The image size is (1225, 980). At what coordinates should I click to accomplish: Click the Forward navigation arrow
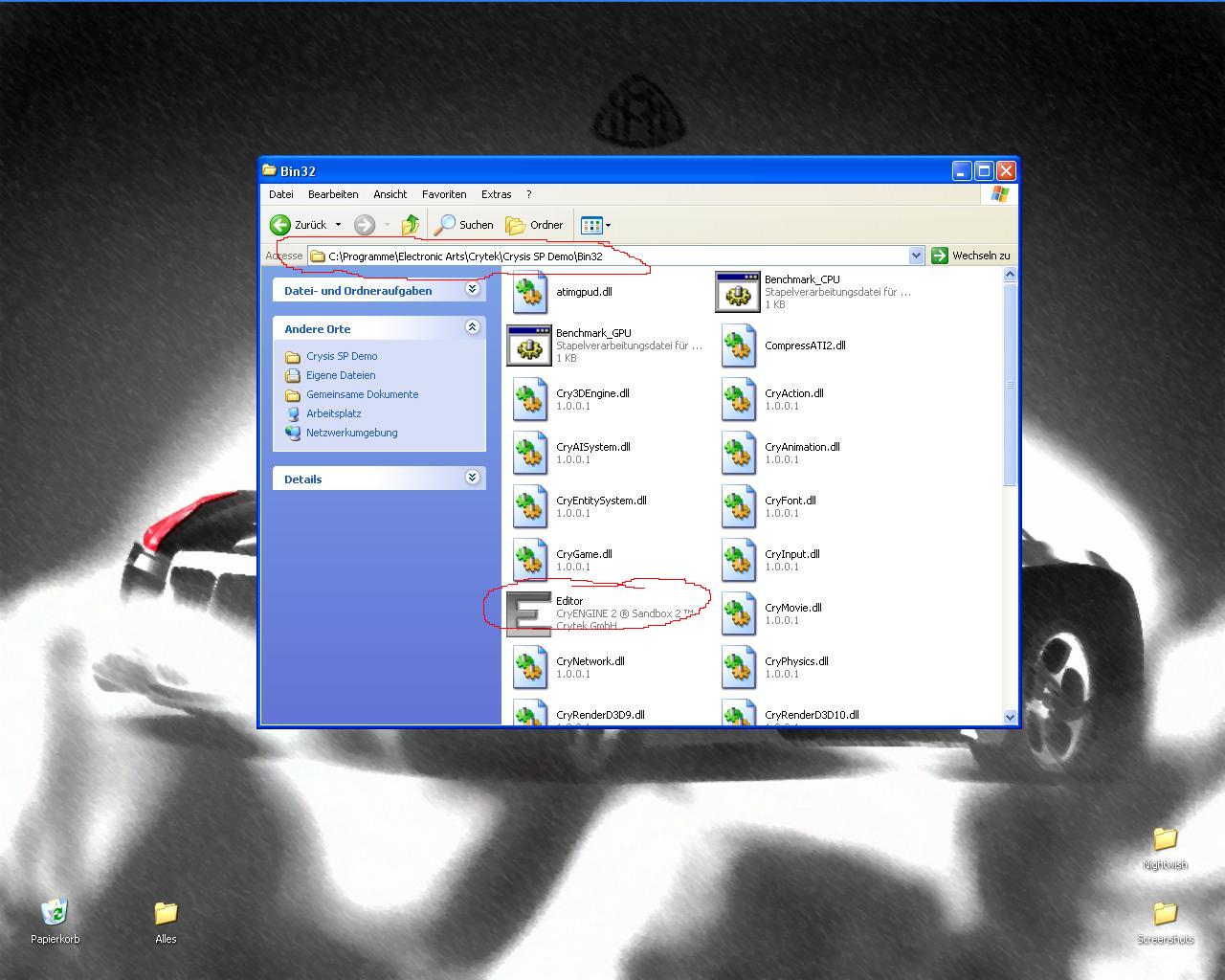(365, 225)
